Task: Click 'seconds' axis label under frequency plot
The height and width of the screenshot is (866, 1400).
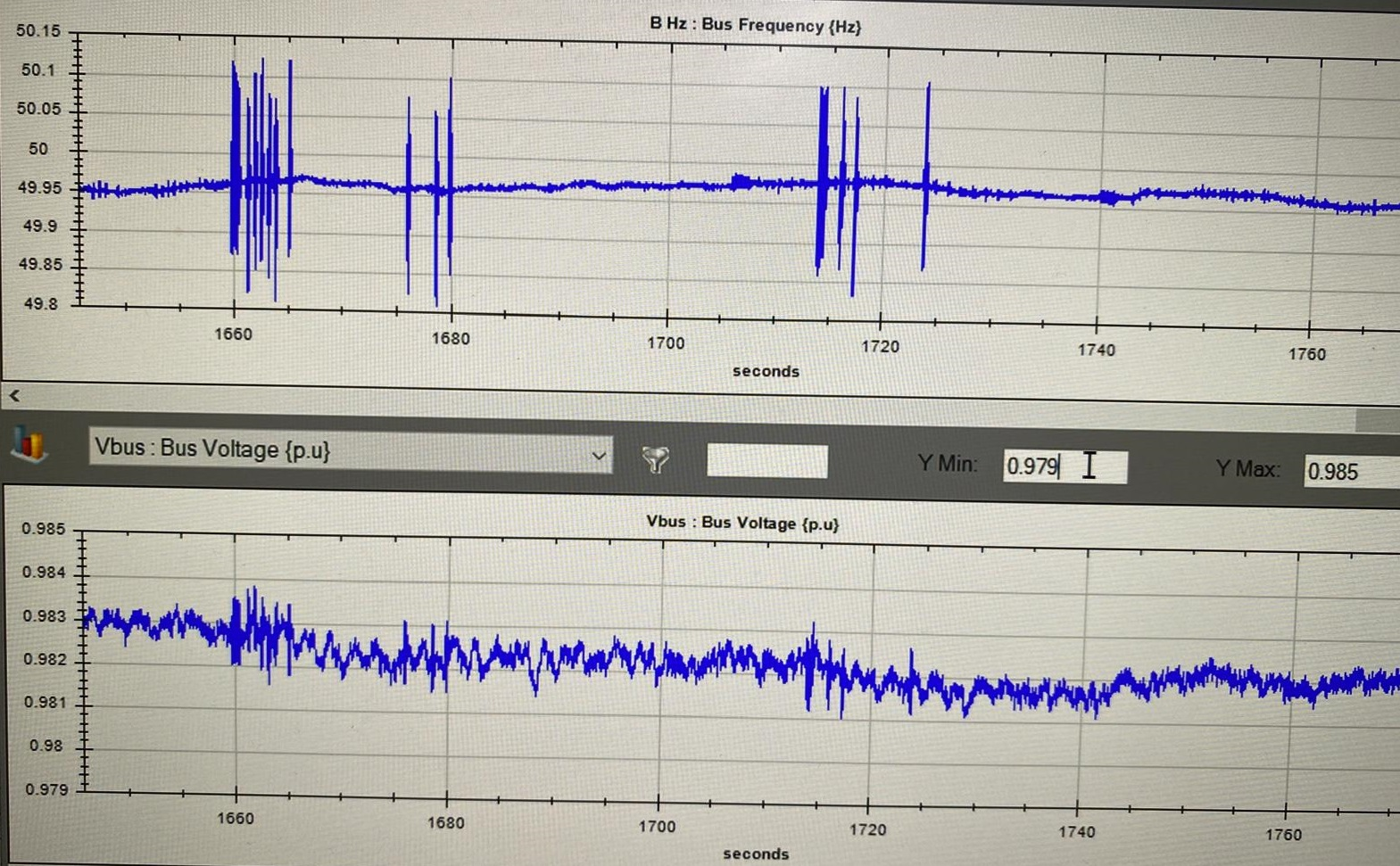Action: pyautogui.click(x=766, y=371)
